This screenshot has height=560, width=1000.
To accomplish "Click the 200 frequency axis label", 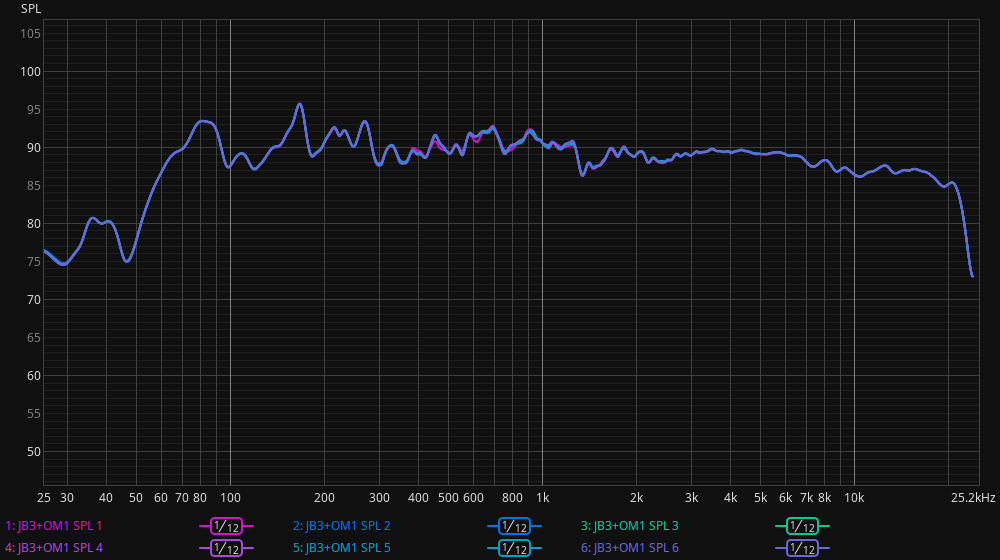I will (x=324, y=497).
